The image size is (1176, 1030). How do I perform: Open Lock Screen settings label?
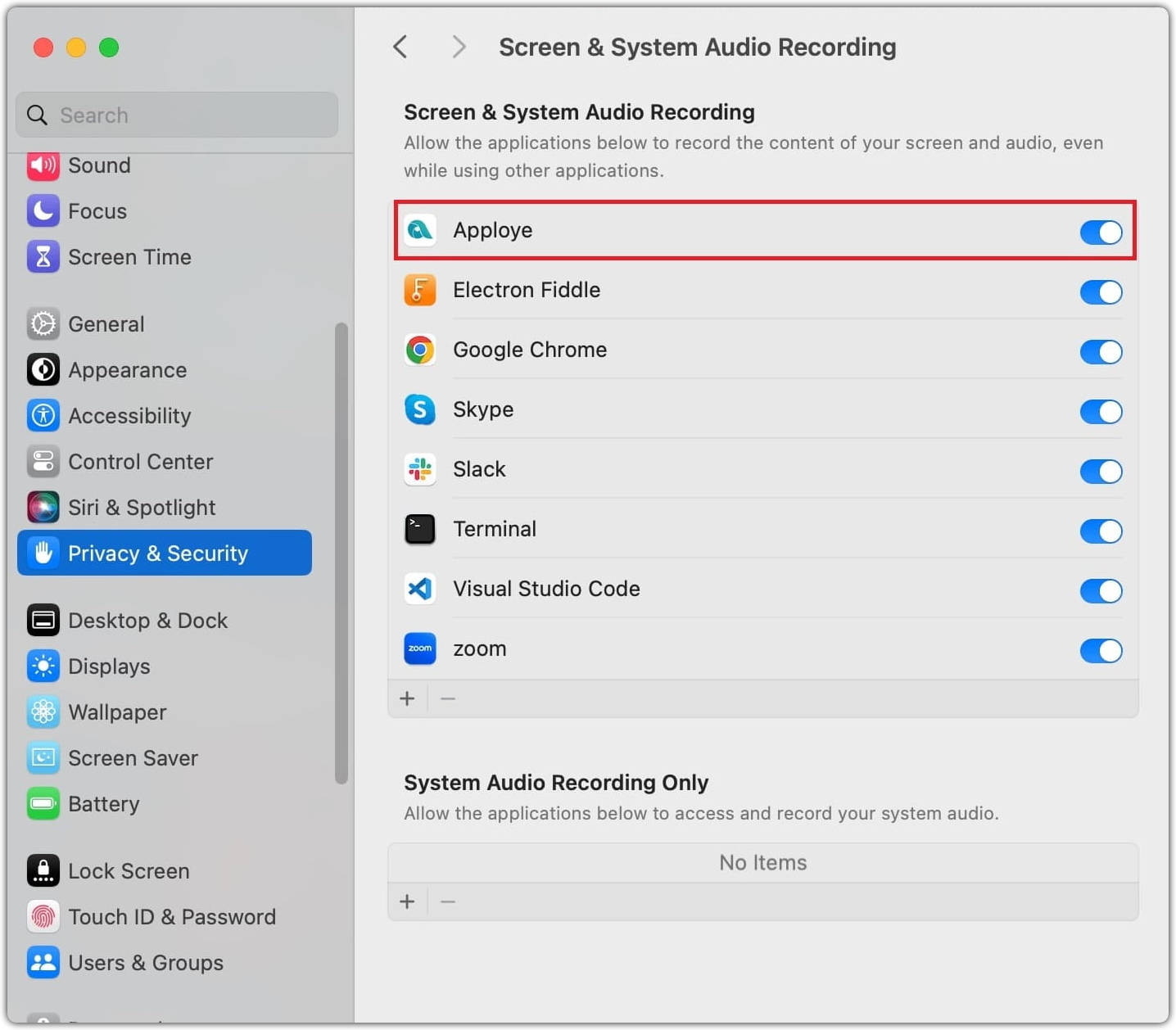pos(129,871)
